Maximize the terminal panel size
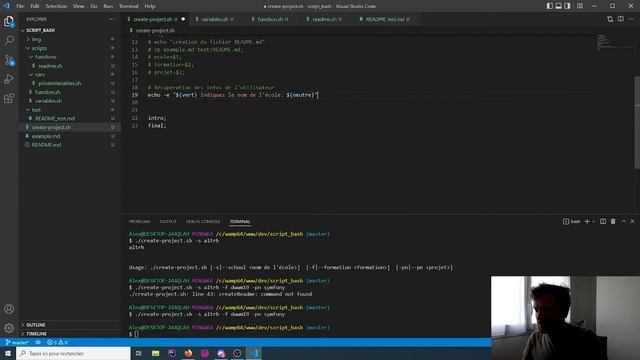 click(x=623, y=221)
